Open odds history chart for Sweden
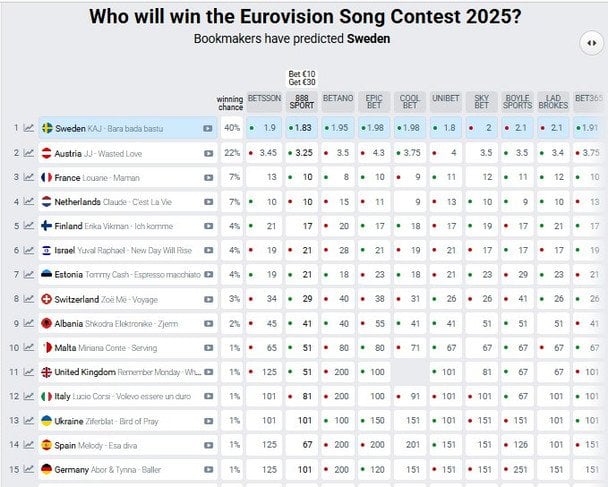608x487 pixels. (x=30, y=128)
